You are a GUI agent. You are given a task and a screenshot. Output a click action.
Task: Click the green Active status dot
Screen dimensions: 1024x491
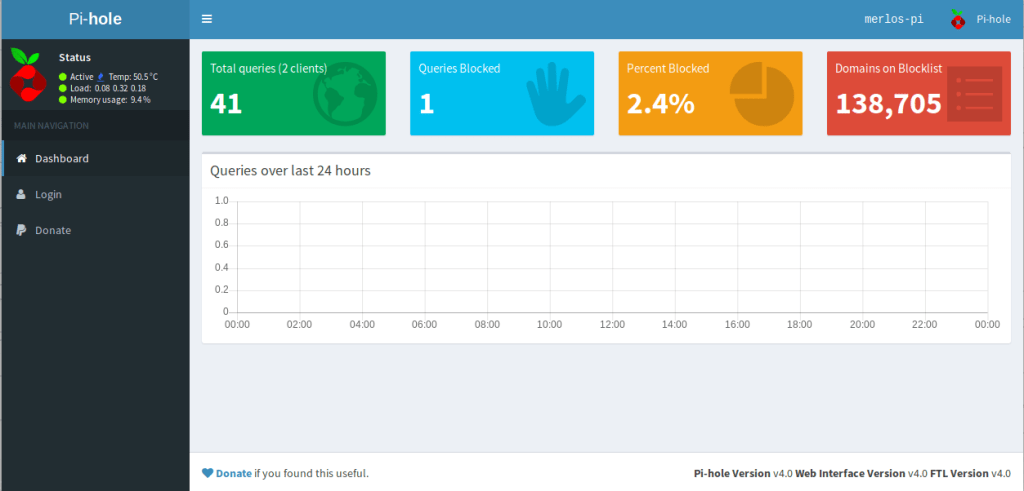pos(63,76)
